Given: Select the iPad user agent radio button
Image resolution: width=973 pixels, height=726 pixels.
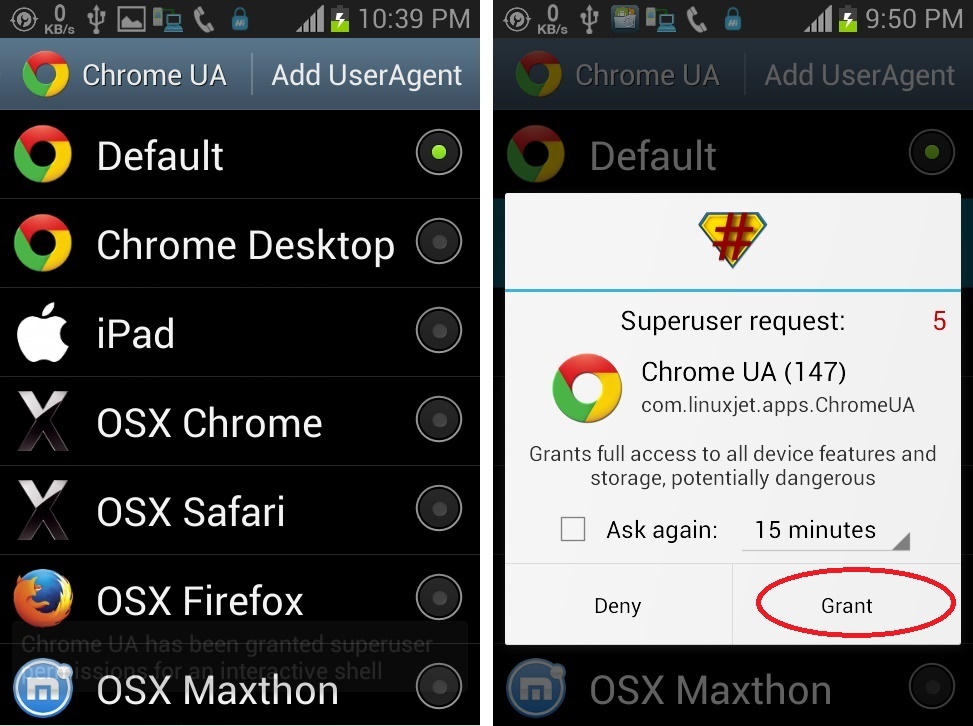Looking at the screenshot, I should click(x=439, y=330).
